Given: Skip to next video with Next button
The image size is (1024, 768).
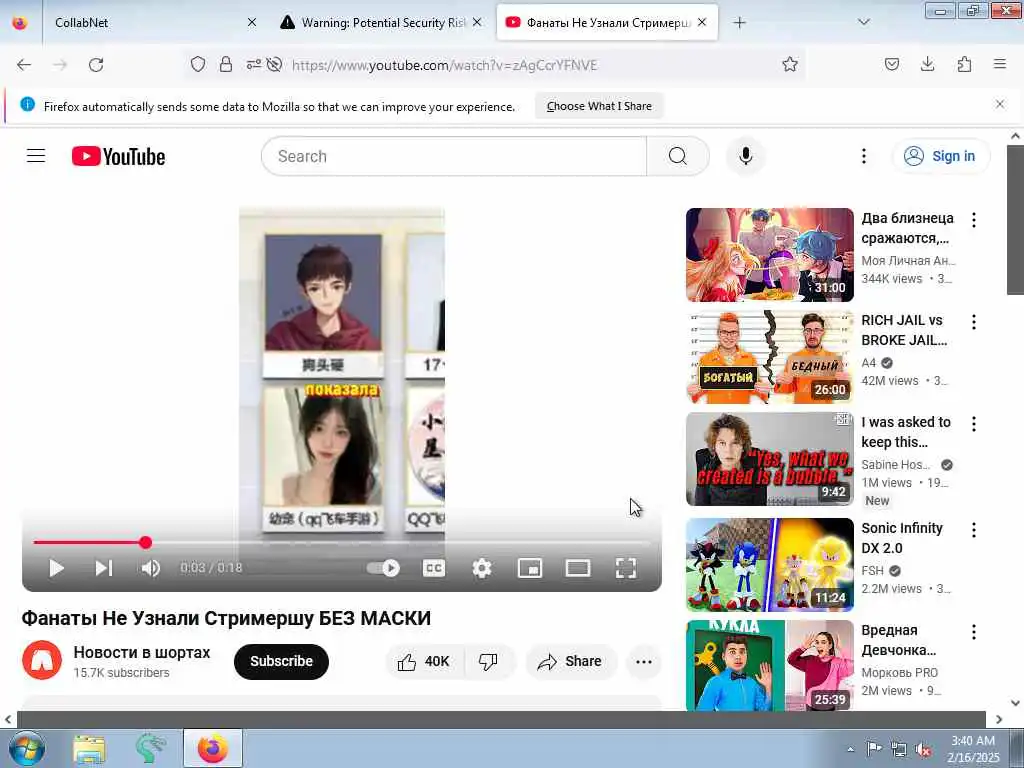Looking at the screenshot, I should coord(104,568).
